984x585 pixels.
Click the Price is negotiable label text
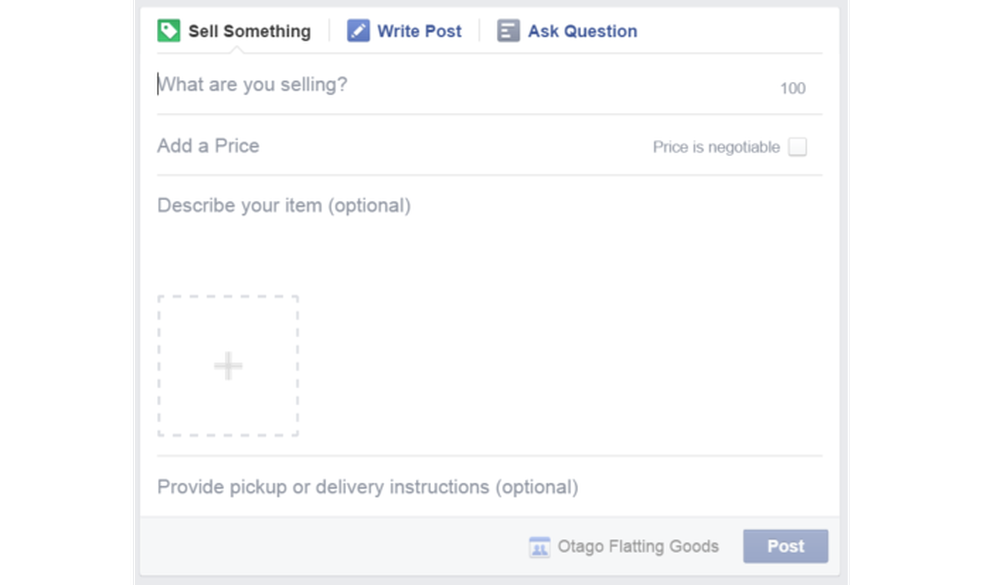716,147
